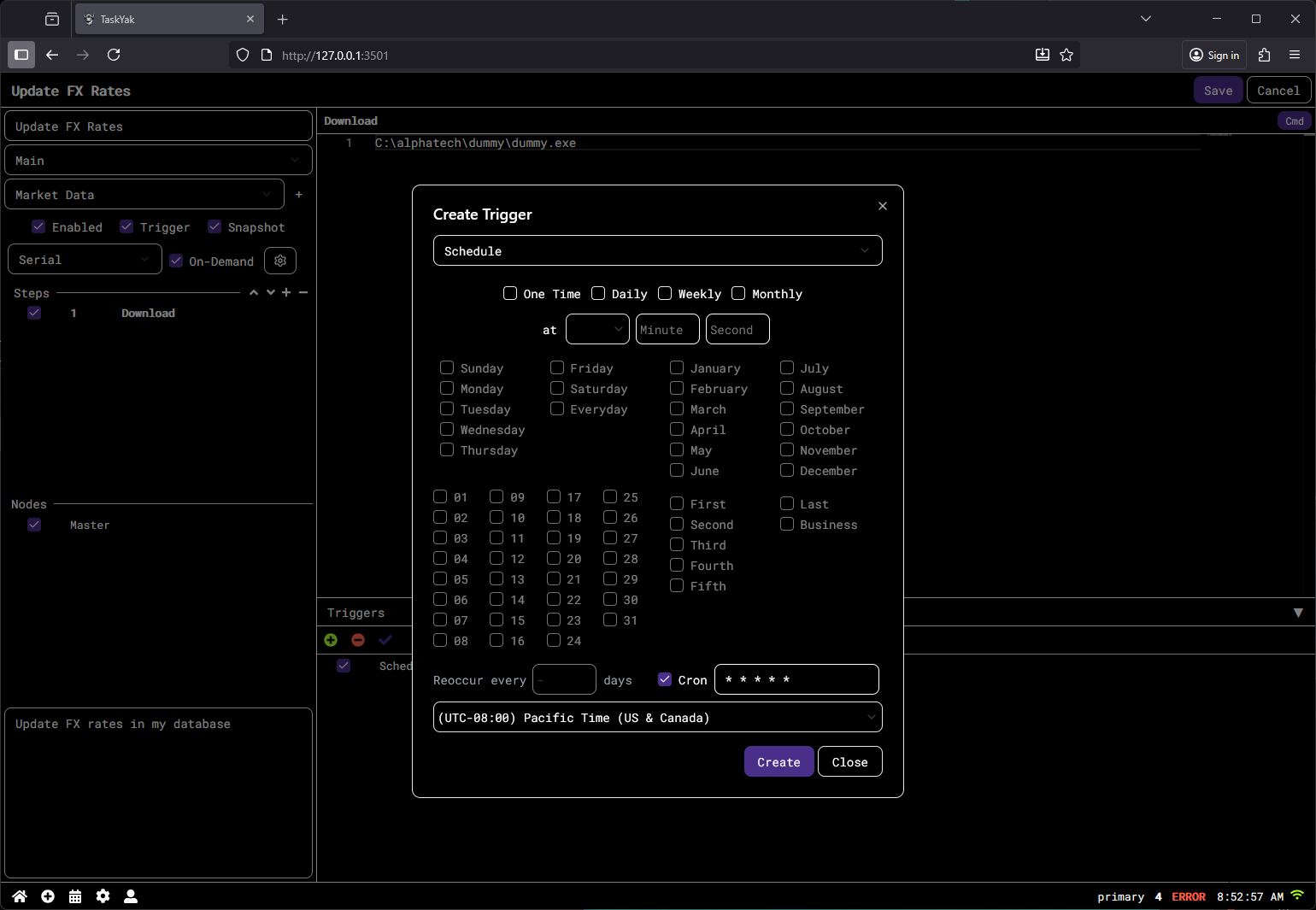Click the green add trigger icon
This screenshot has height=910, width=1316.
331,640
